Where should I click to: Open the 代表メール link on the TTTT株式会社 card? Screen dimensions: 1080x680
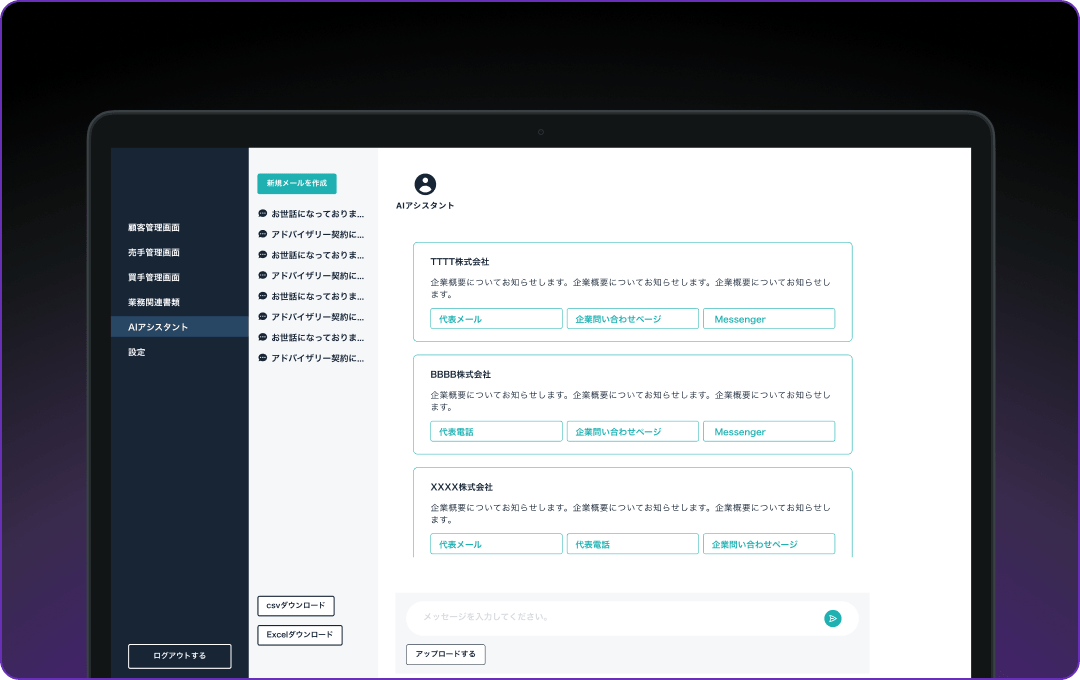tap(496, 318)
